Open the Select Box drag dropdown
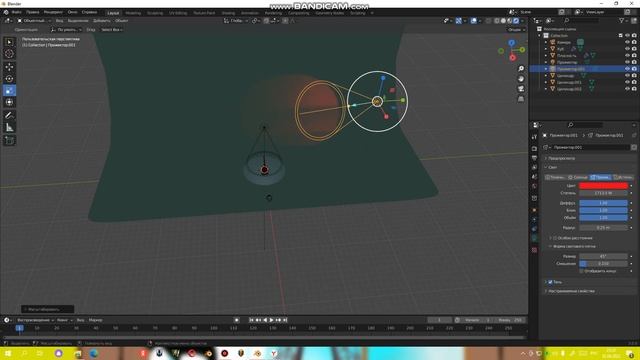Image resolution: width=640 pixels, height=360 pixels. [111, 30]
